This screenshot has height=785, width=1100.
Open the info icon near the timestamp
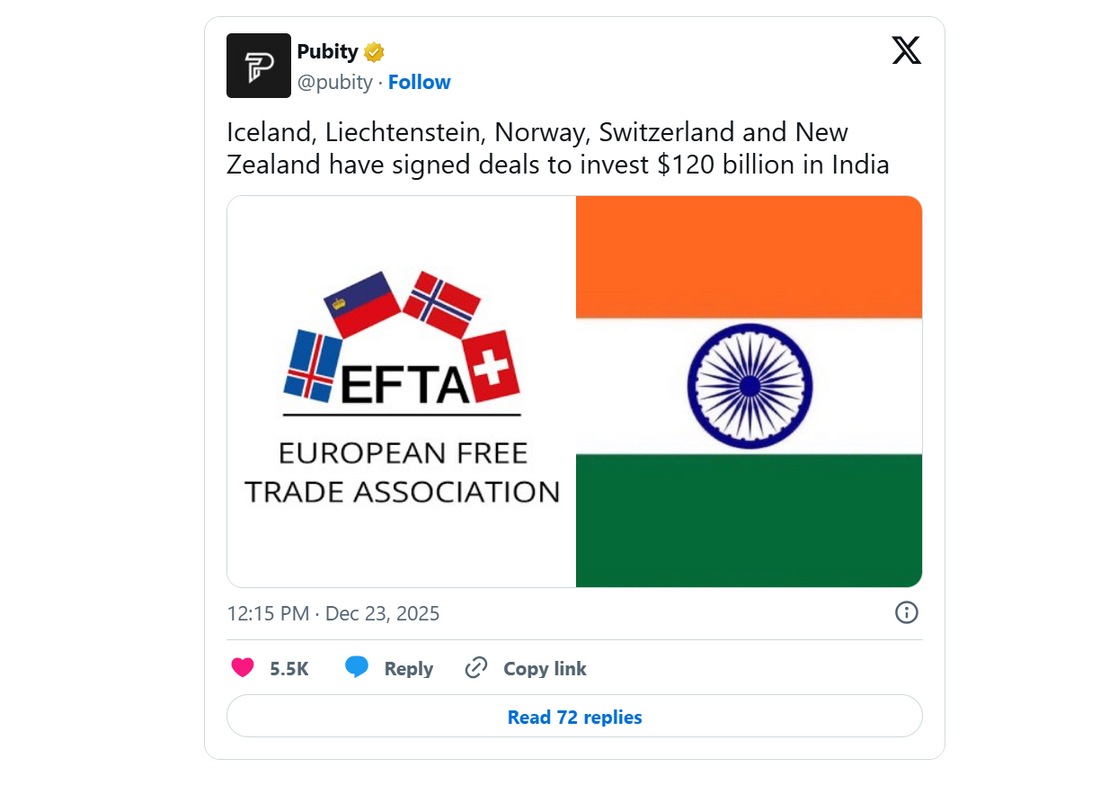[x=906, y=613]
